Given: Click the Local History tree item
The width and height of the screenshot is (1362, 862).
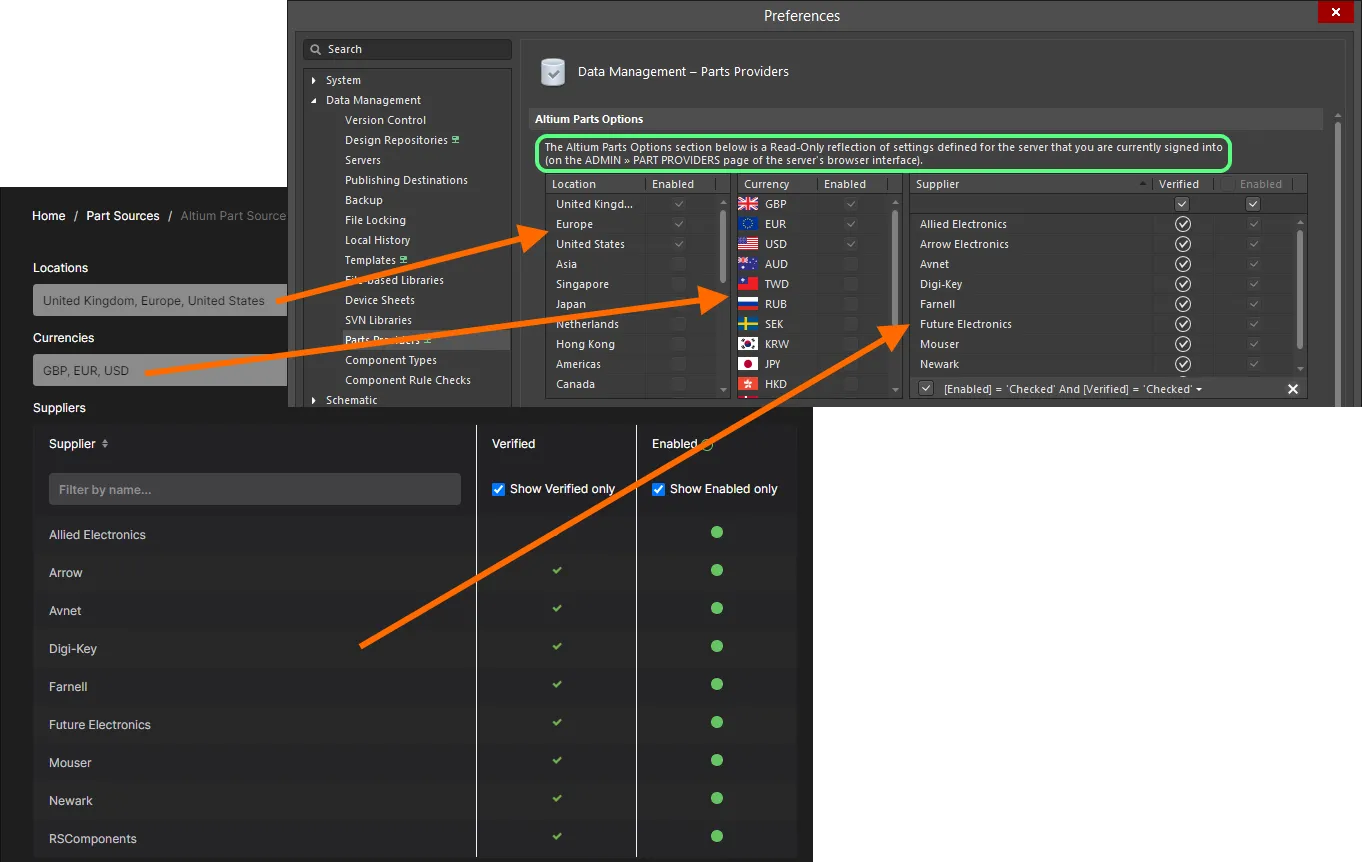Looking at the screenshot, I should 377,240.
